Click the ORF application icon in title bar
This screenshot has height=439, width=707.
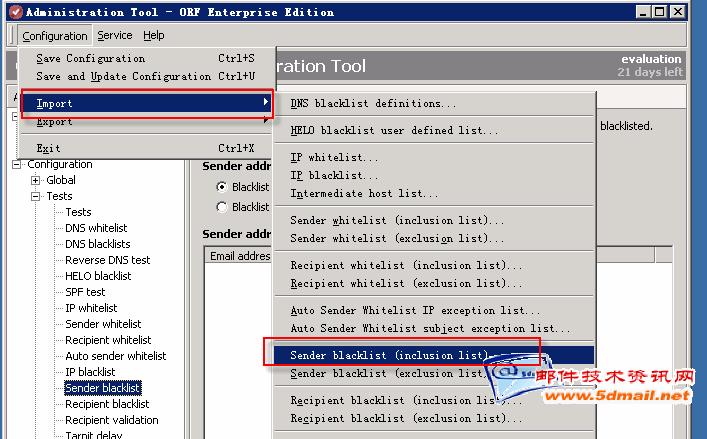coord(13,12)
